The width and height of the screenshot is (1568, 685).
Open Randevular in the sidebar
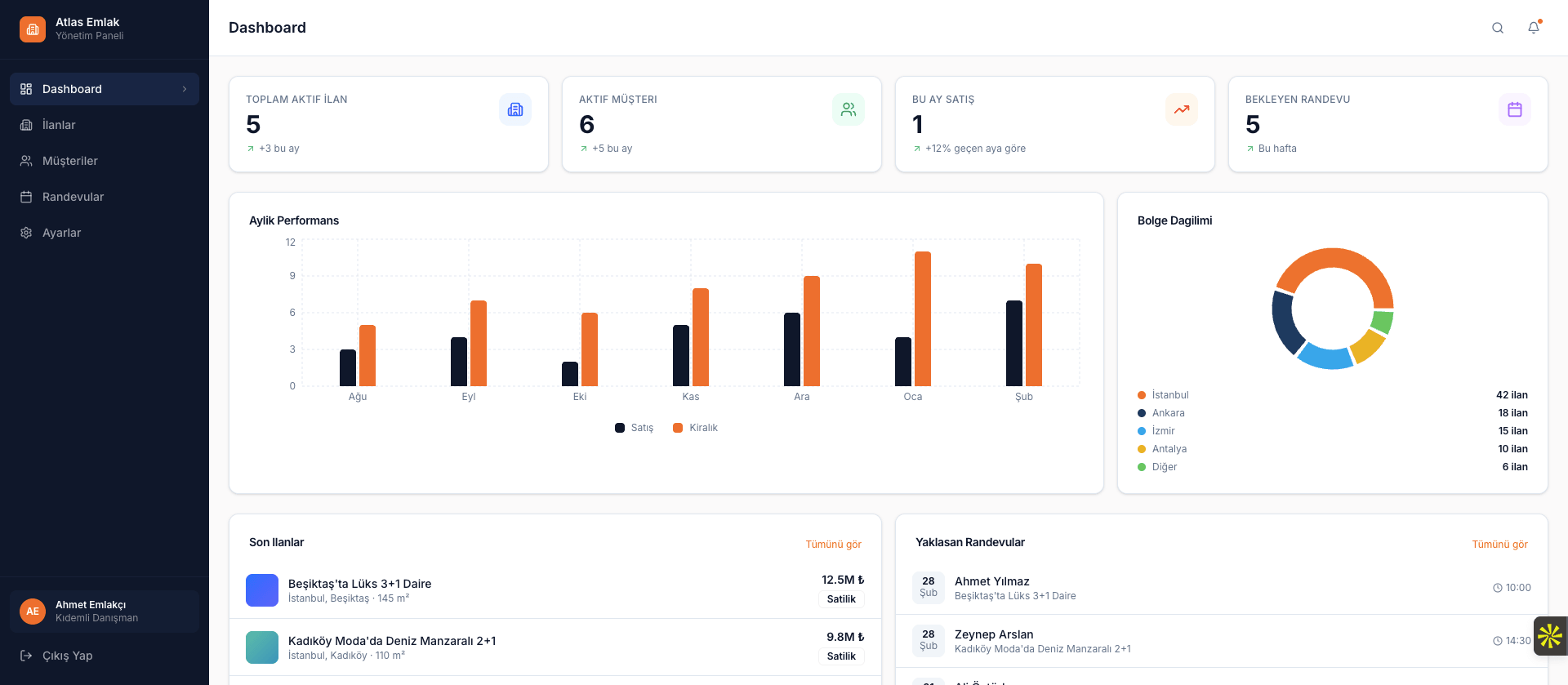(105, 197)
